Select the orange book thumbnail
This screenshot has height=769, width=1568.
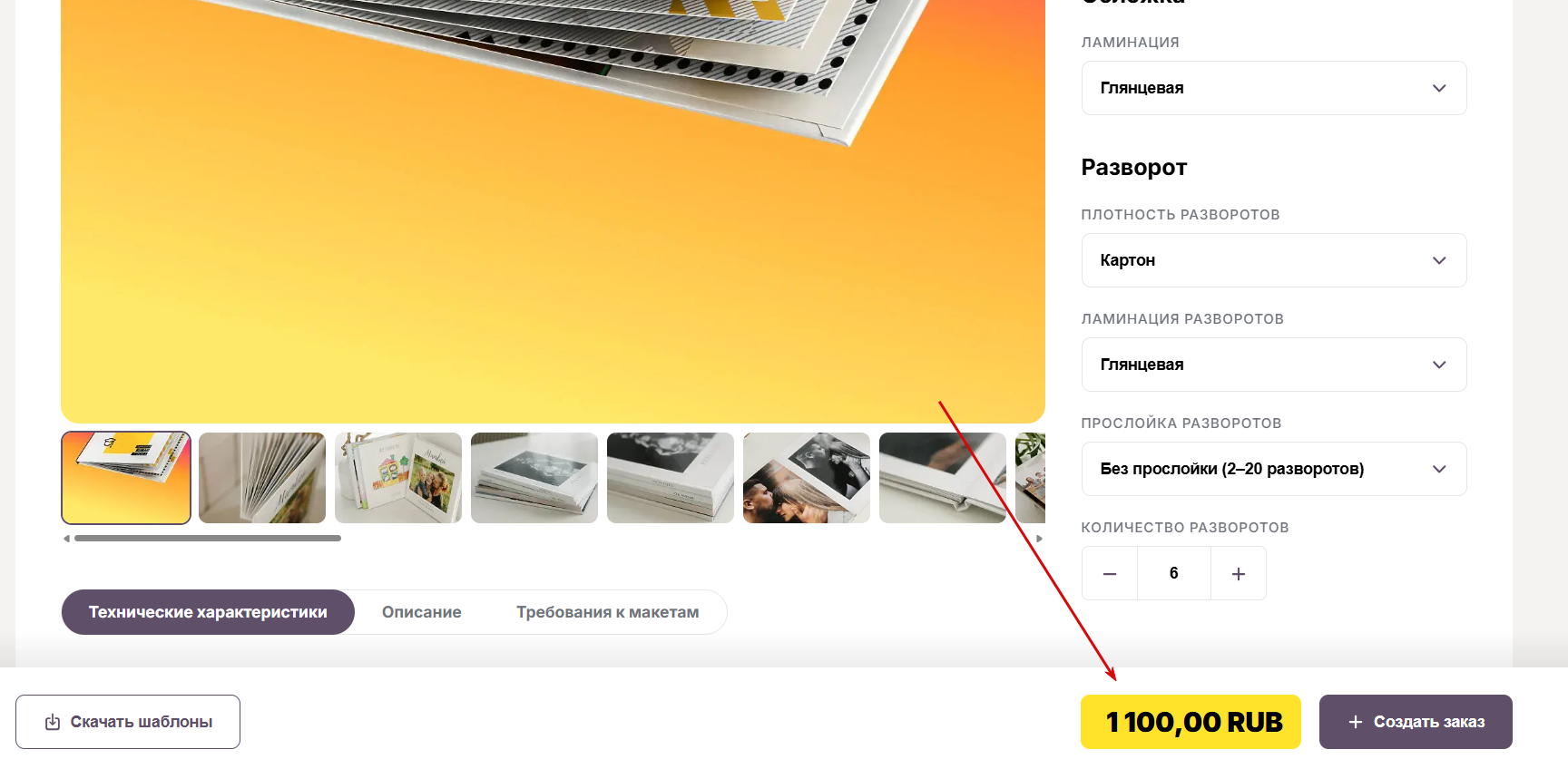126,478
